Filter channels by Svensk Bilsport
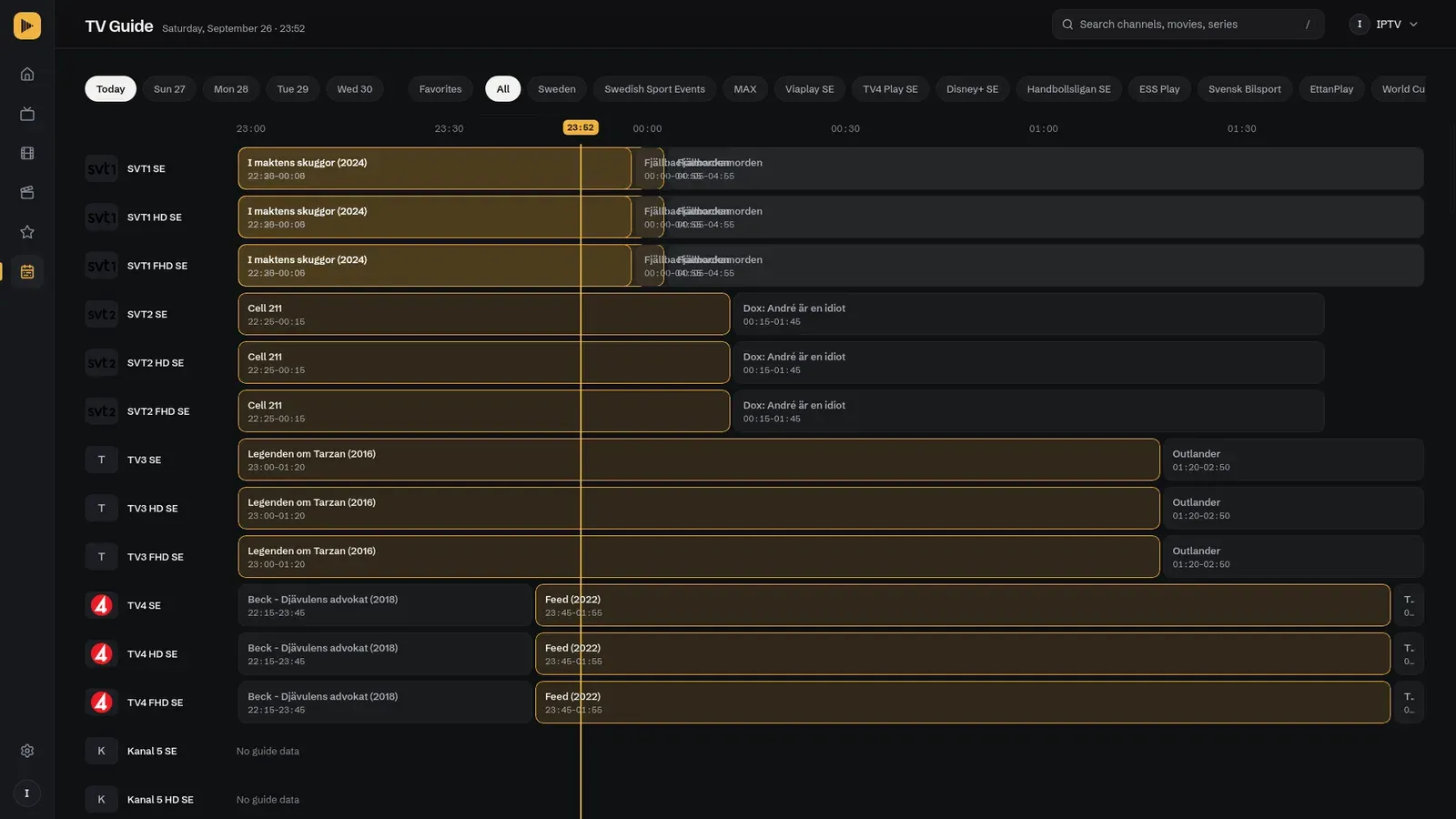The height and width of the screenshot is (819, 1456). [1245, 89]
